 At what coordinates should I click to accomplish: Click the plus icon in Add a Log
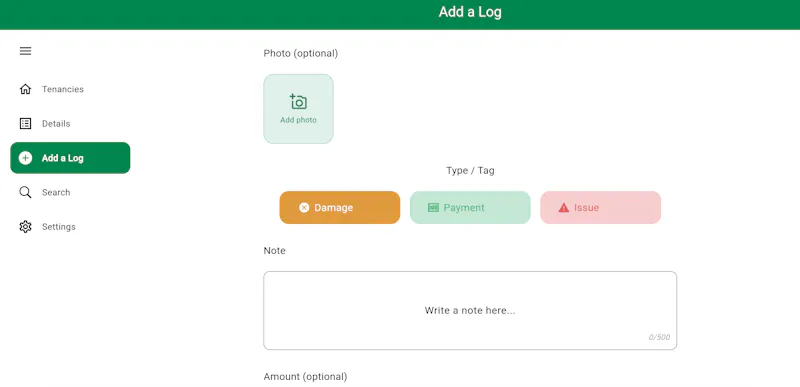tap(25, 158)
